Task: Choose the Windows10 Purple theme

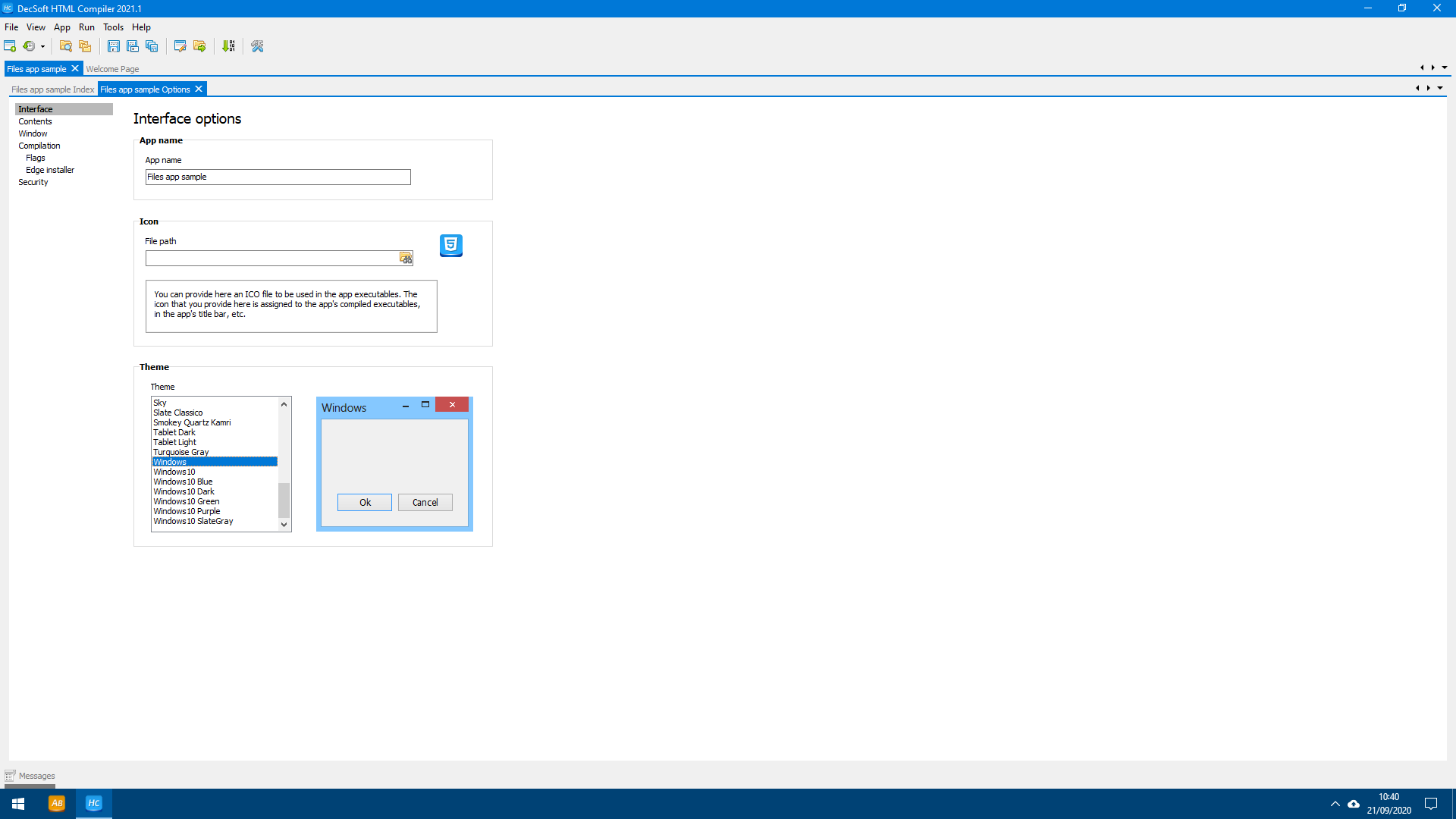Action: pyautogui.click(x=215, y=511)
